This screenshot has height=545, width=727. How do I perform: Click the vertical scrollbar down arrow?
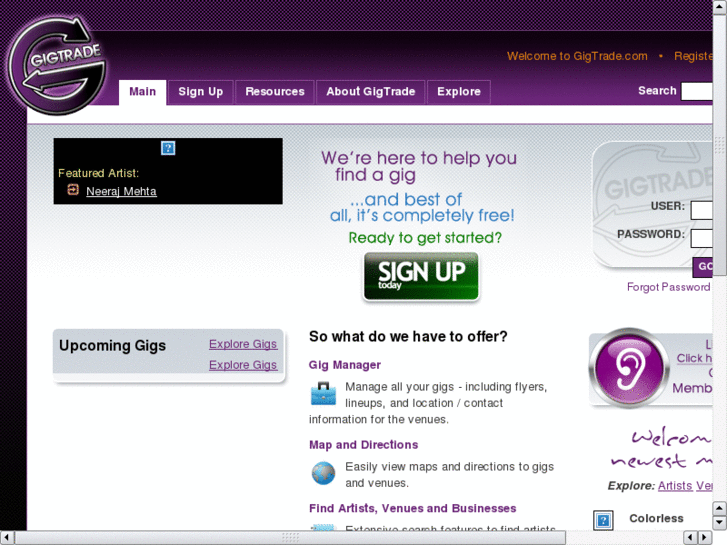point(720,522)
